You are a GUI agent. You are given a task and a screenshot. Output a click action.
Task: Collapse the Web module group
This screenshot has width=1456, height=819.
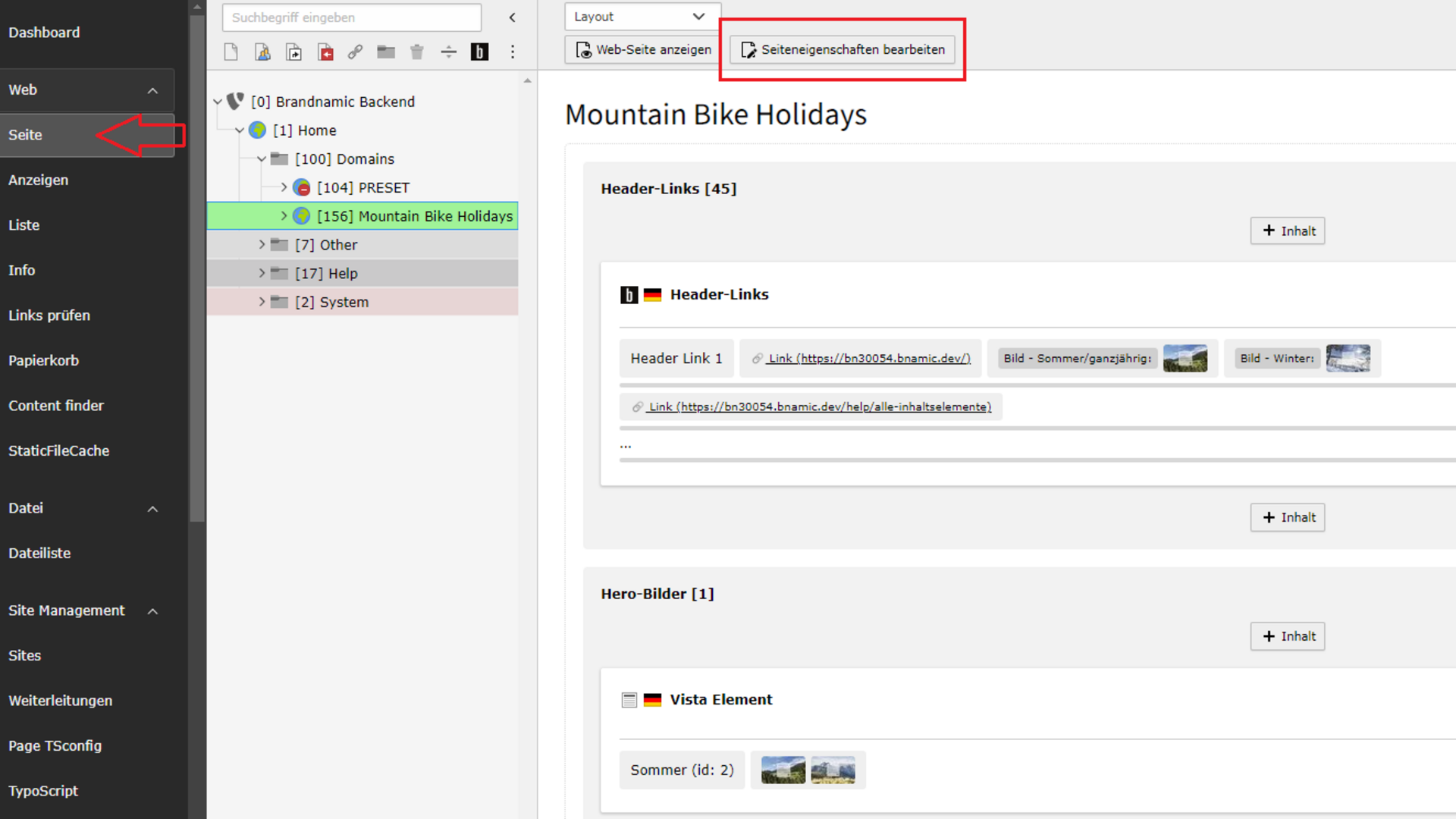coord(152,90)
